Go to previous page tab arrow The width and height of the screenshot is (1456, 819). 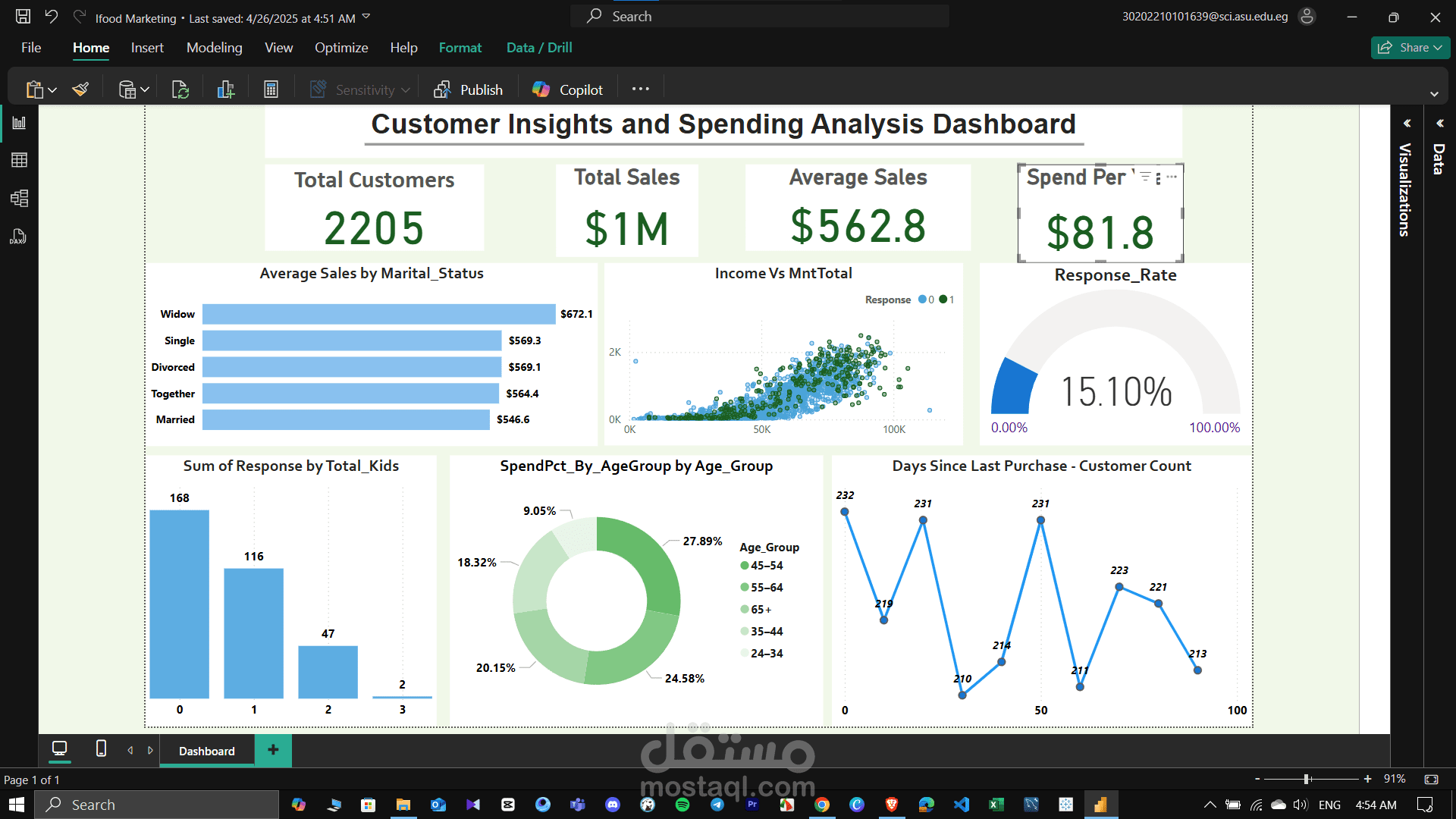point(130,750)
